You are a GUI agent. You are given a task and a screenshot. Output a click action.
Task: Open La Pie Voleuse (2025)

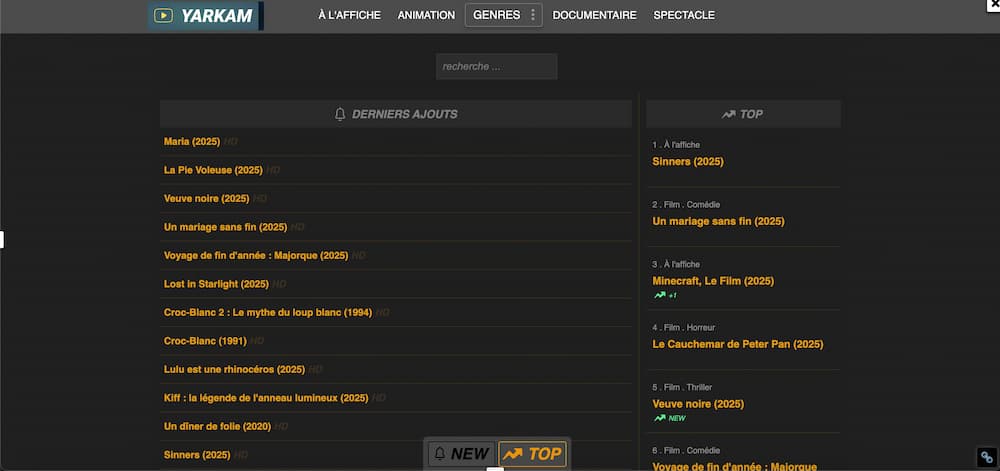point(213,170)
